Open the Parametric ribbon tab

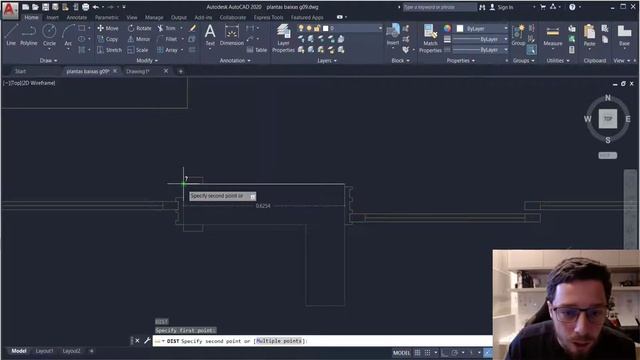click(x=107, y=18)
